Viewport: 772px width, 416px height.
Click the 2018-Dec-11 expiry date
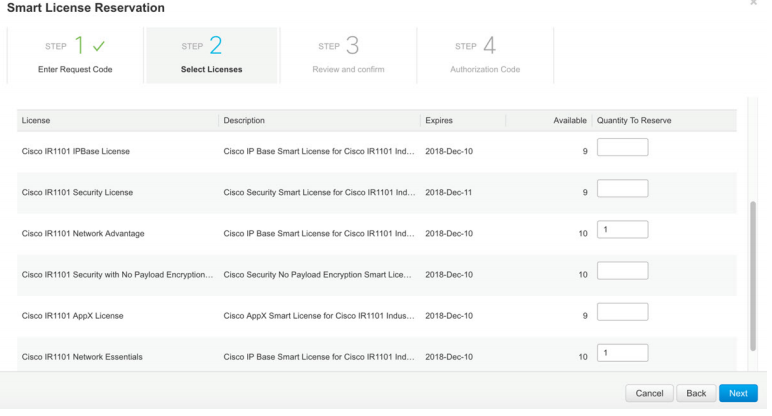click(x=449, y=192)
